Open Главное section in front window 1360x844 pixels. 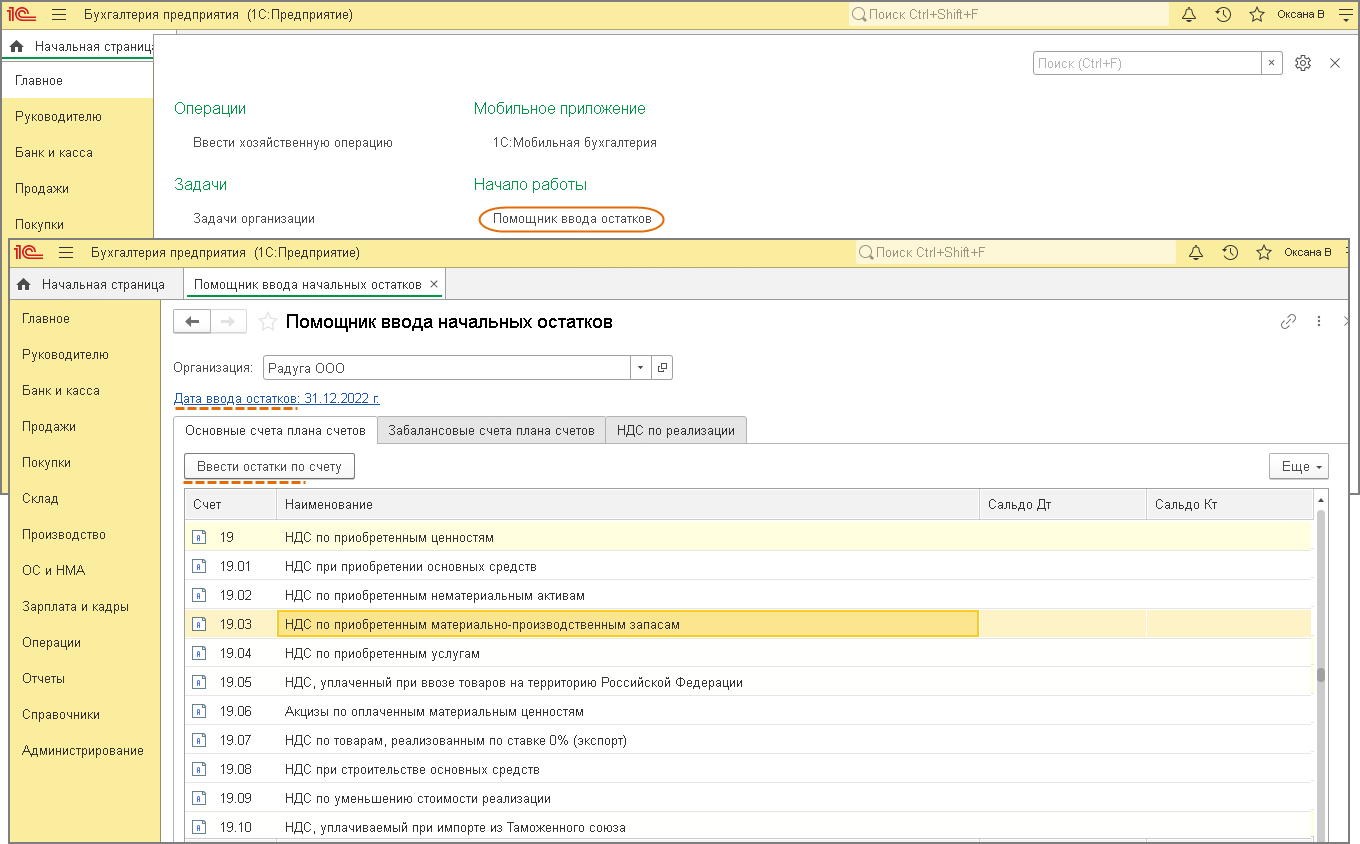(46, 318)
